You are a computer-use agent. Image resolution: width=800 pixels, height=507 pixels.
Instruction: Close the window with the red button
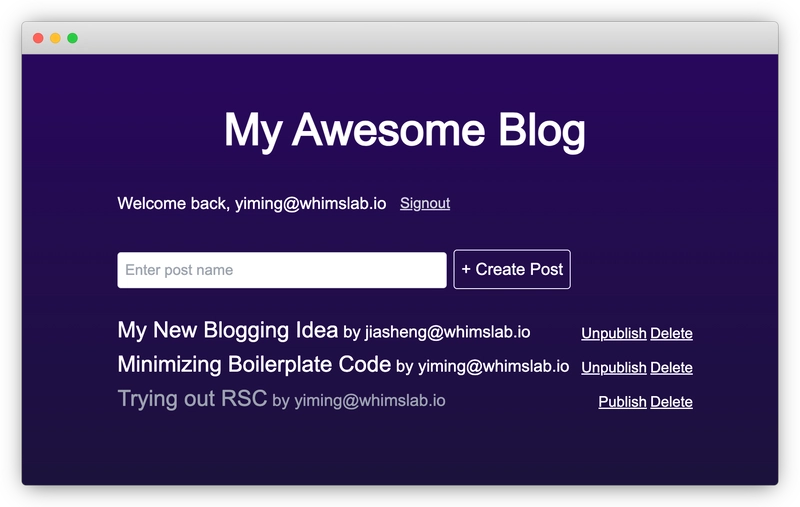[x=38, y=38]
